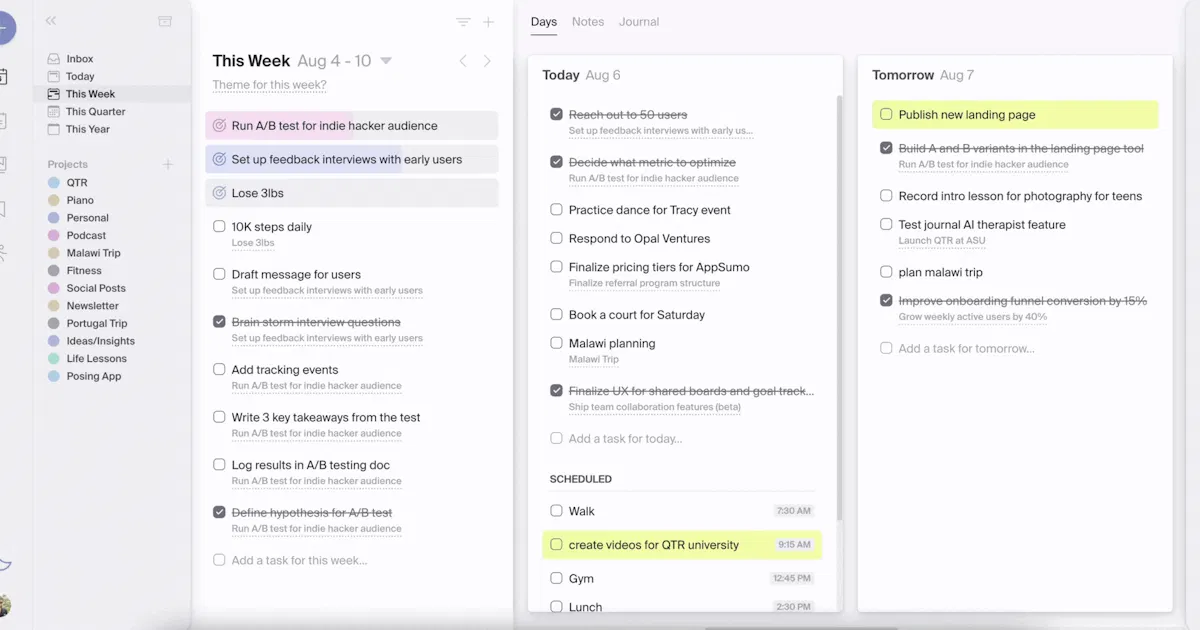Click Add a task for this week field
The image size is (1200, 630).
[299, 560]
